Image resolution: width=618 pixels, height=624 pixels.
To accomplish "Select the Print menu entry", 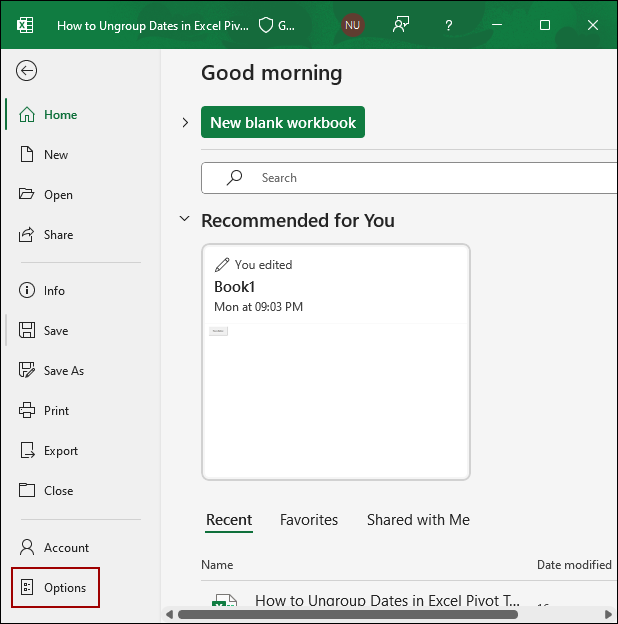I will (57, 410).
